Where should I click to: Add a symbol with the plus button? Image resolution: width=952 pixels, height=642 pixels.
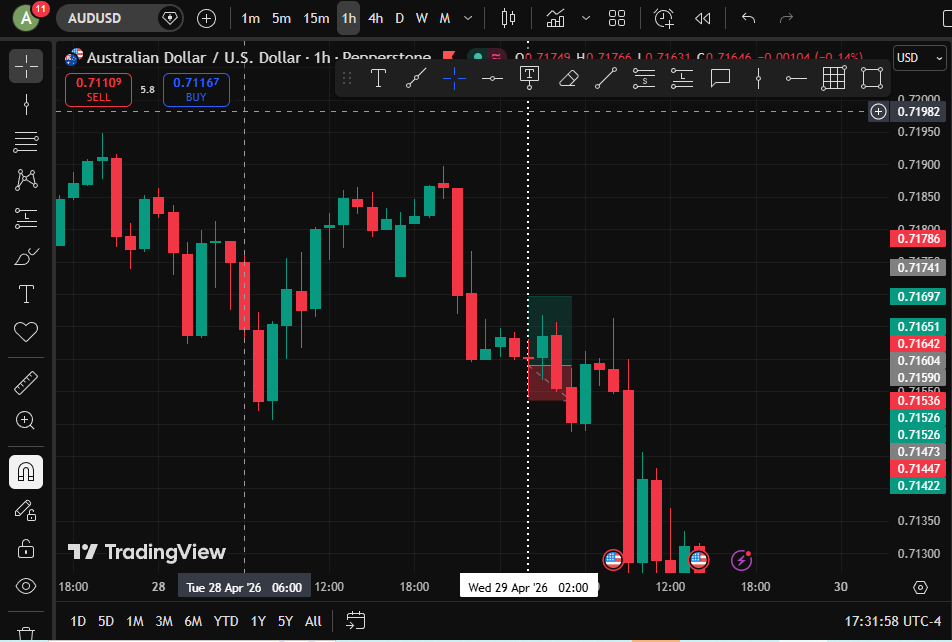pos(206,18)
